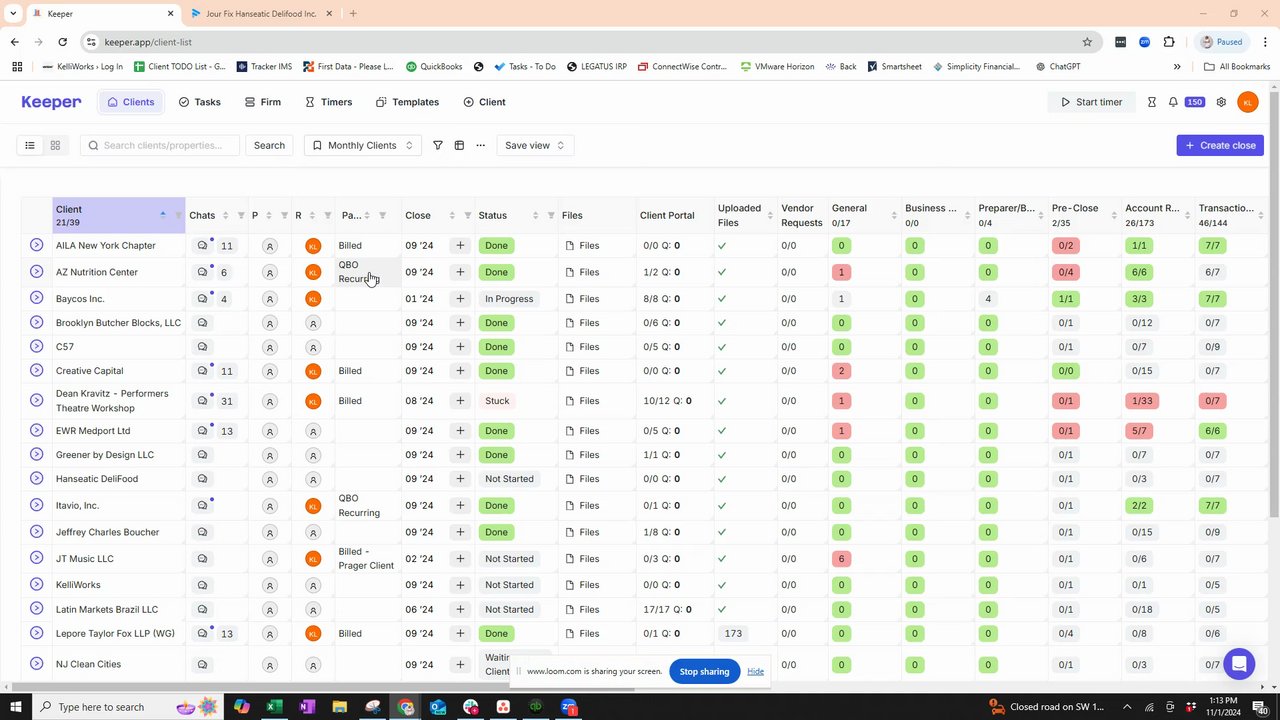Open the chat icon for EWR Medport Ltd
The height and width of the screenshot is (720, 1280).
pos(203,431)
